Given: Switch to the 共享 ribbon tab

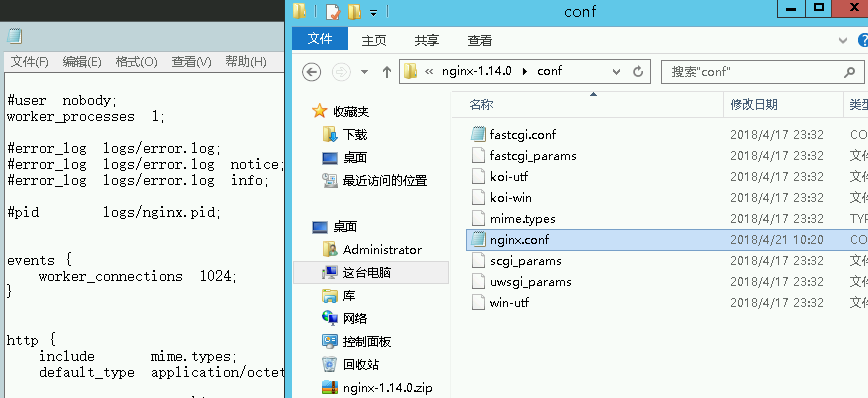Looking at the screenshot, I should 427,40.
